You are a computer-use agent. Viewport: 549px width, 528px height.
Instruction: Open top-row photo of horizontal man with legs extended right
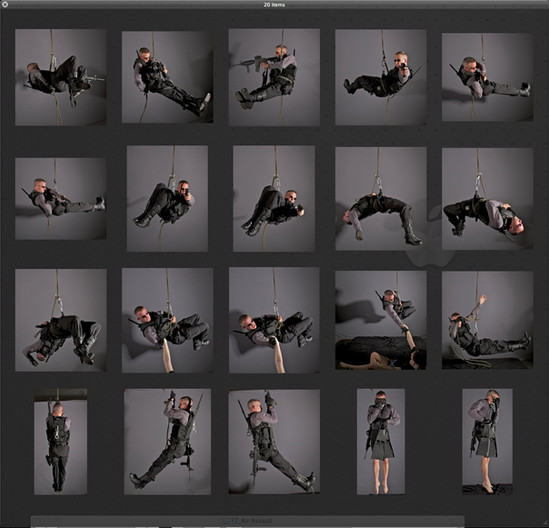coord(487,77)
